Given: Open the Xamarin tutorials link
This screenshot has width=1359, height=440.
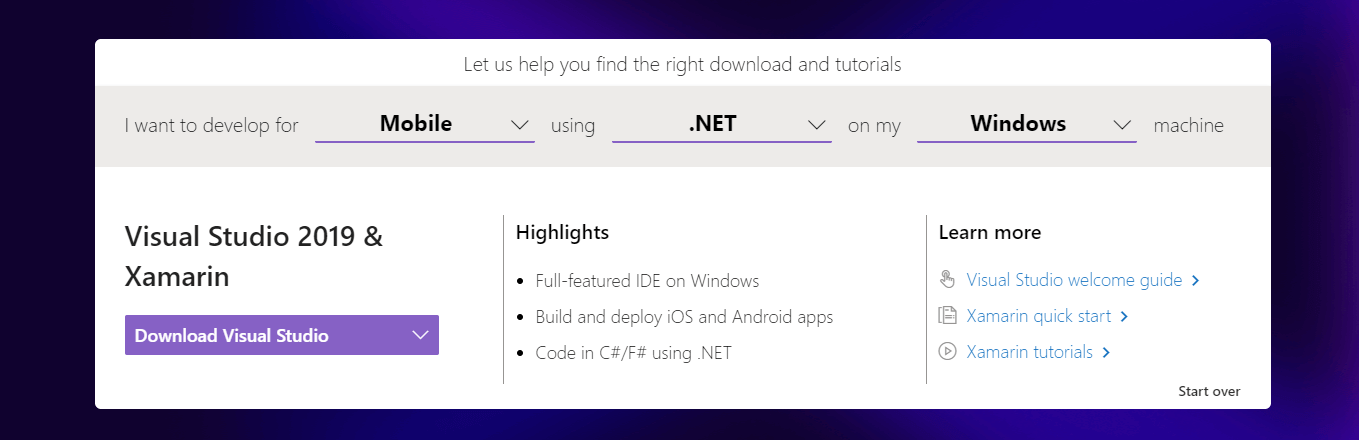Looking at the screenshot, I should 1029,352.
